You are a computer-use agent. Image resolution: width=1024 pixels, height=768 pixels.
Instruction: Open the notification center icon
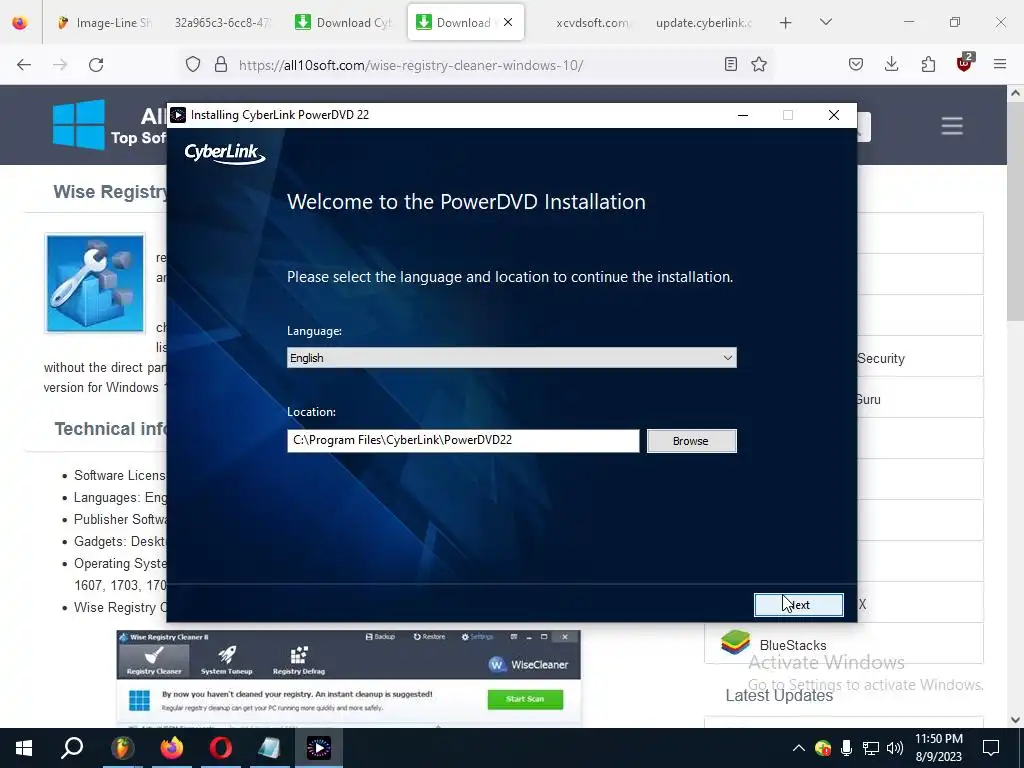click(991, 748)
